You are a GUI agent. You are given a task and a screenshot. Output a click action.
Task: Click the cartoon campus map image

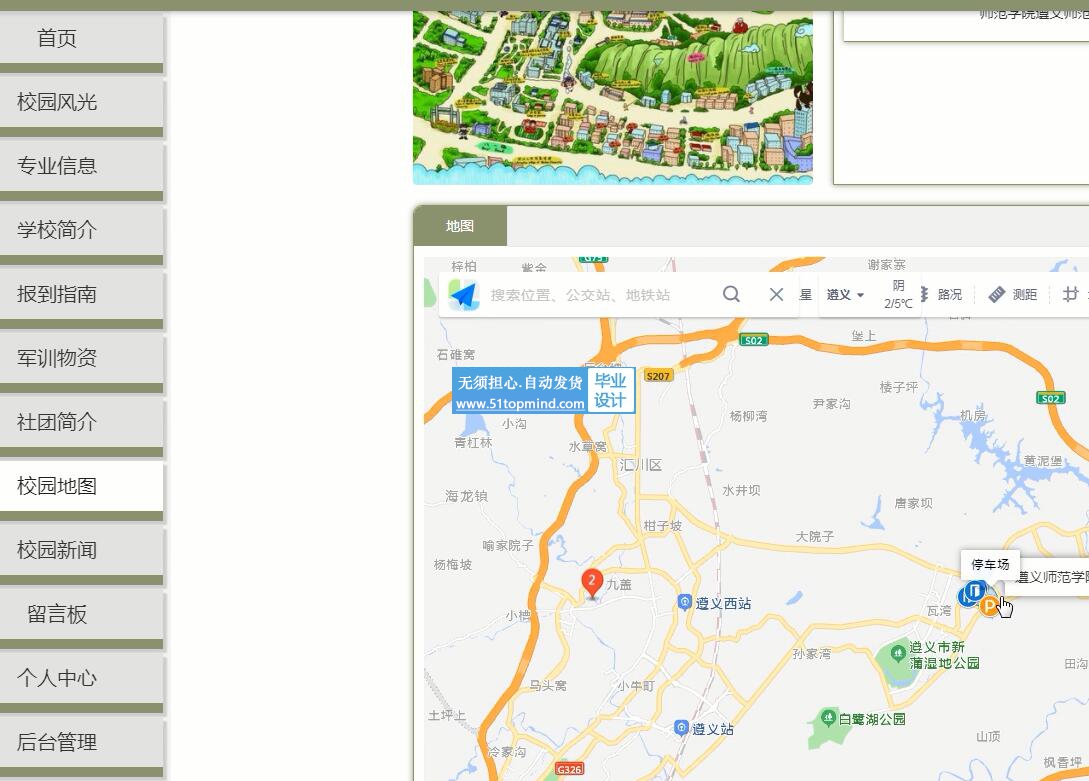tap(613, 97)
